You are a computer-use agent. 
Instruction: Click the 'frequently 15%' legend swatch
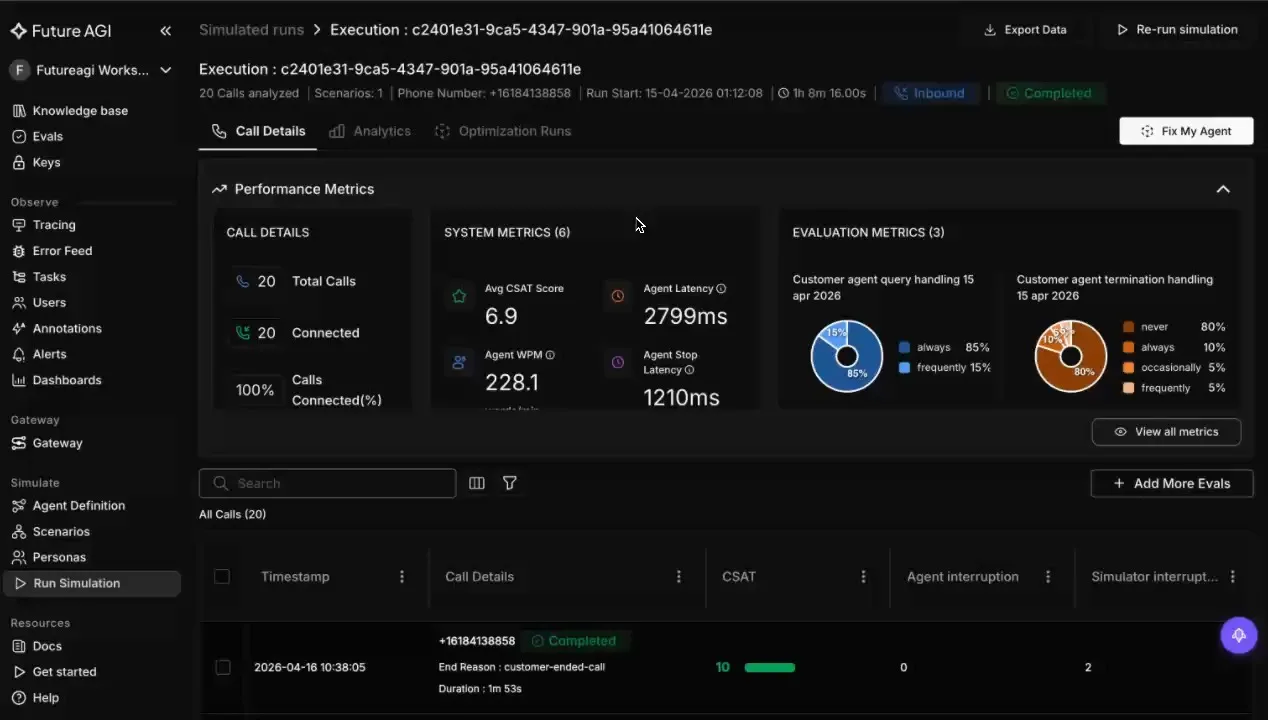pos(905,368)
